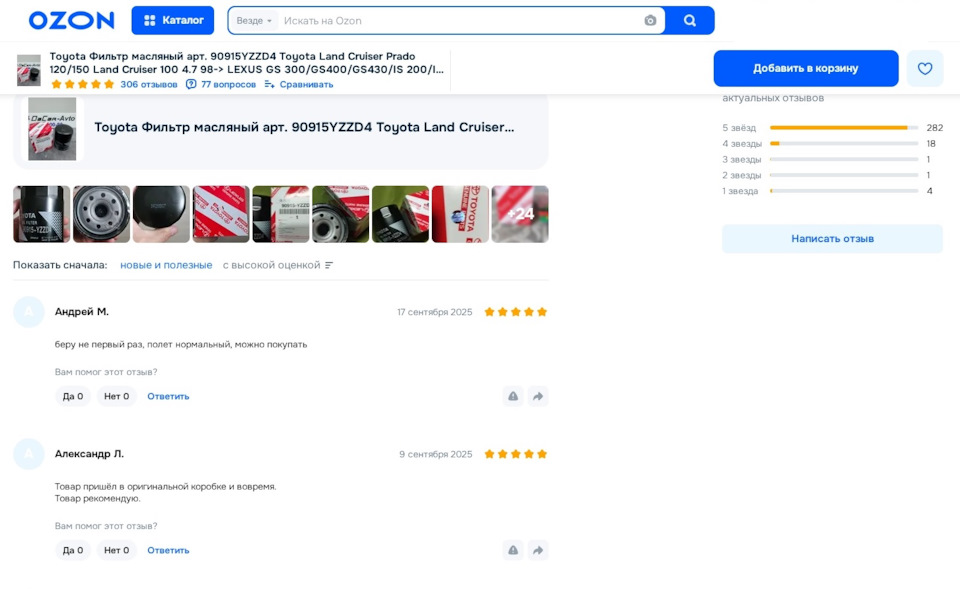Vote 'Нет 0' on Андрей М.'s review
960x589 pixels.
point(116,396)
